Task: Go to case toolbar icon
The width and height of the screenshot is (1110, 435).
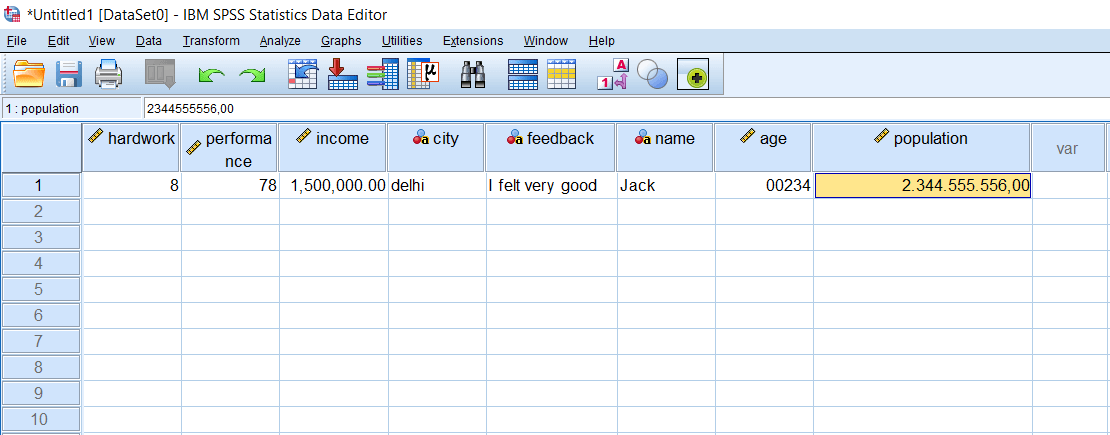Action: click(303, 74)
